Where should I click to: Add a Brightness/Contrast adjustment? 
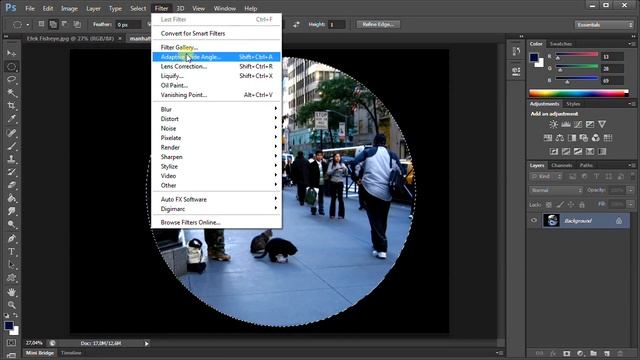pyautogui.click(x=553, y=124)
